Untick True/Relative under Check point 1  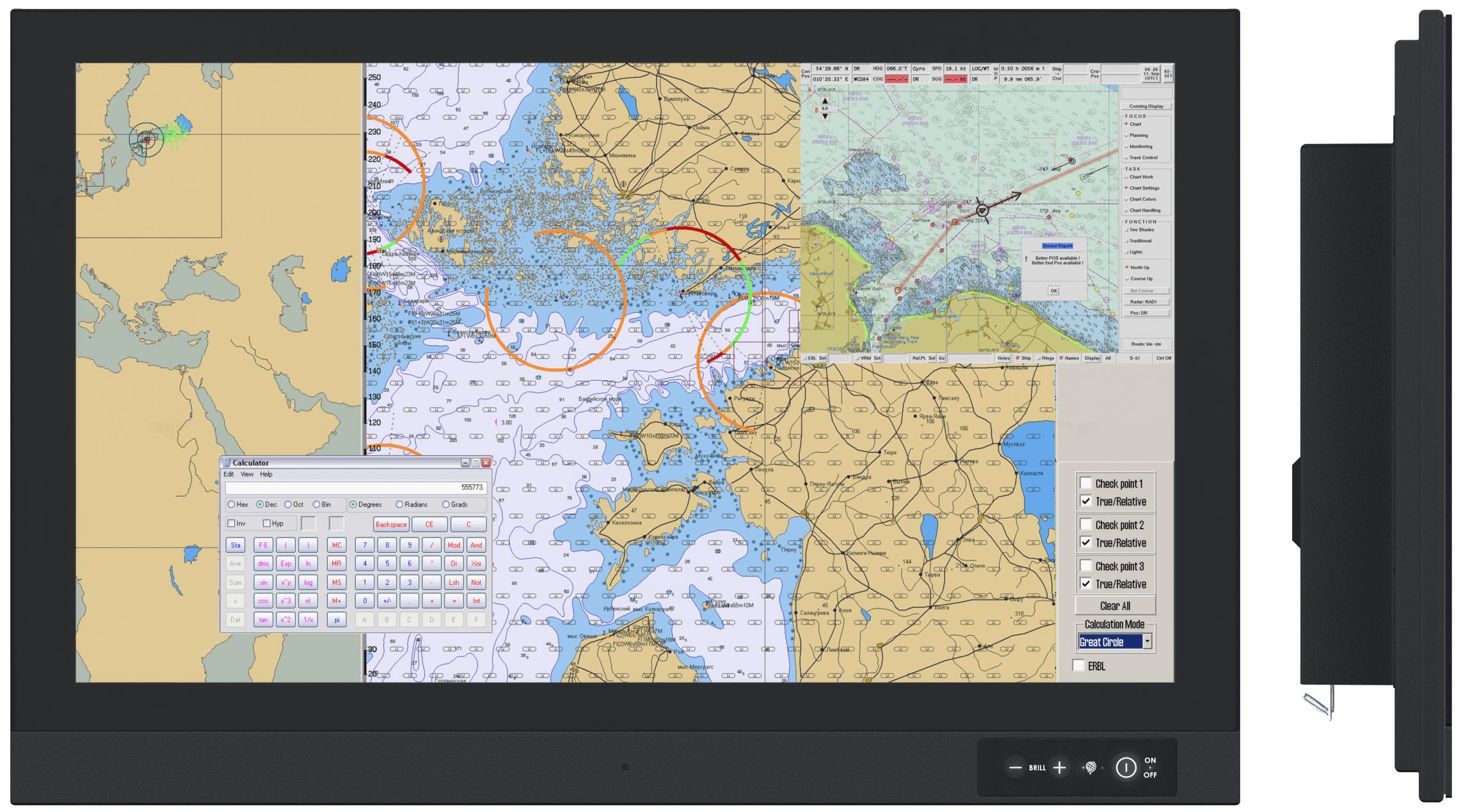point(1086,501)
